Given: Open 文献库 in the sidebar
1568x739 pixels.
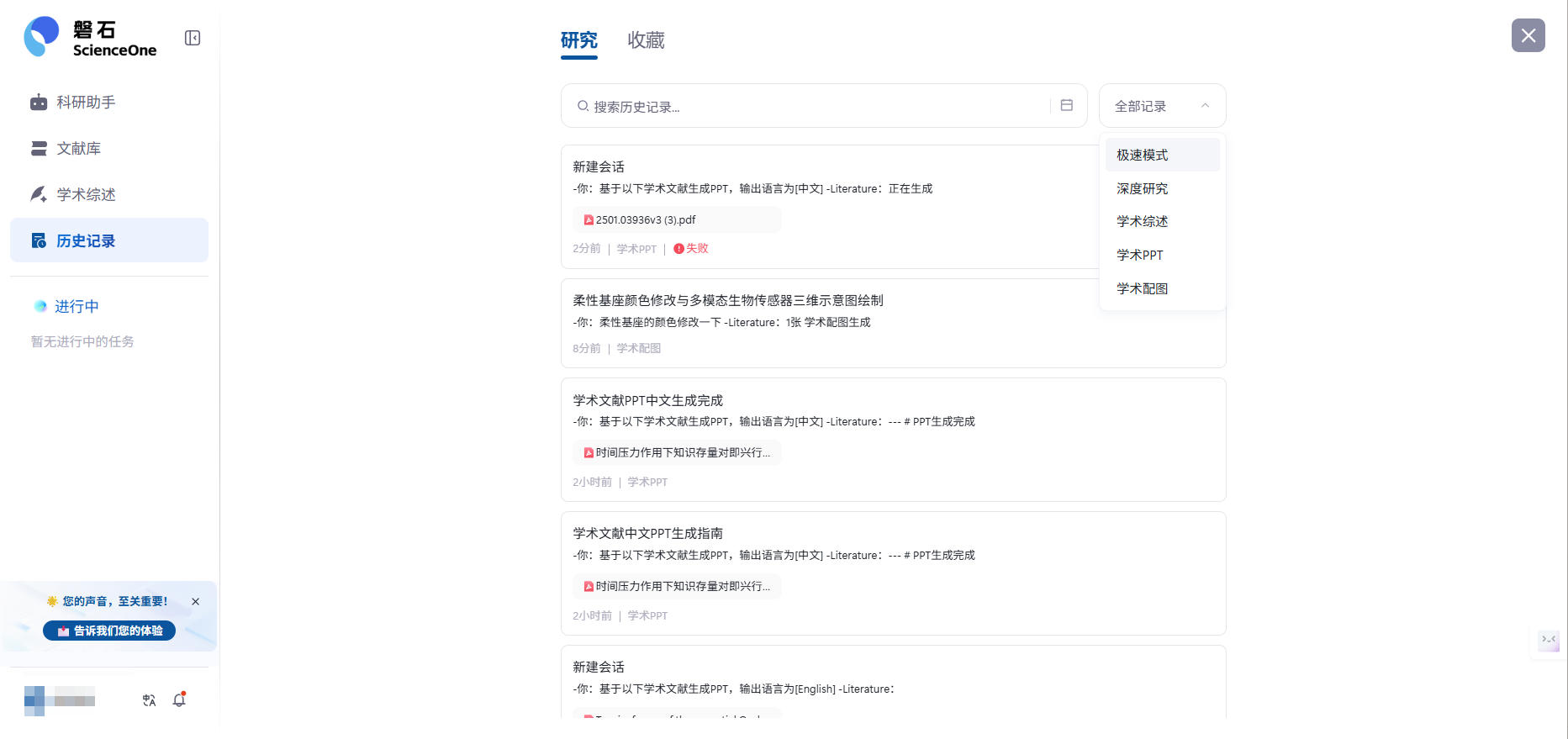Looking at the screenshot, I should (x=109, y=148).
